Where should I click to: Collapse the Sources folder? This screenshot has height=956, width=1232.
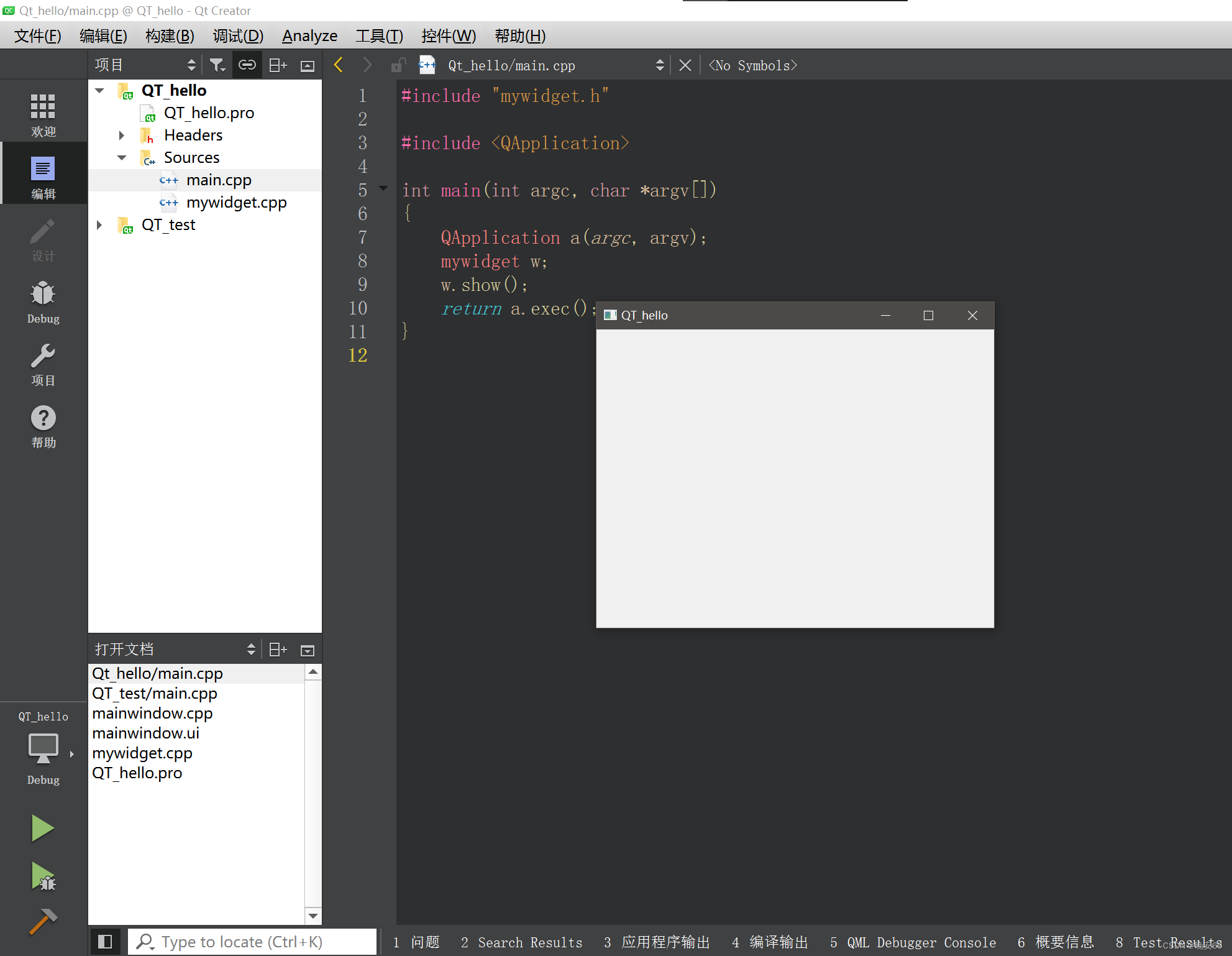[122, 158]
